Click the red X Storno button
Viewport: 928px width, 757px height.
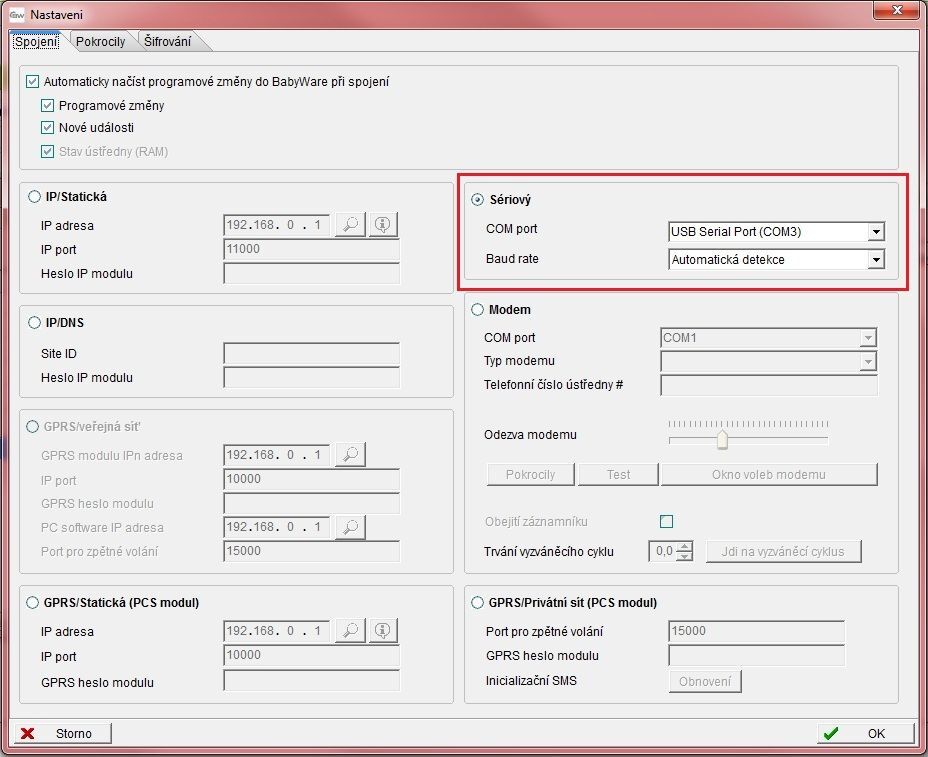(x=62, y=733)
